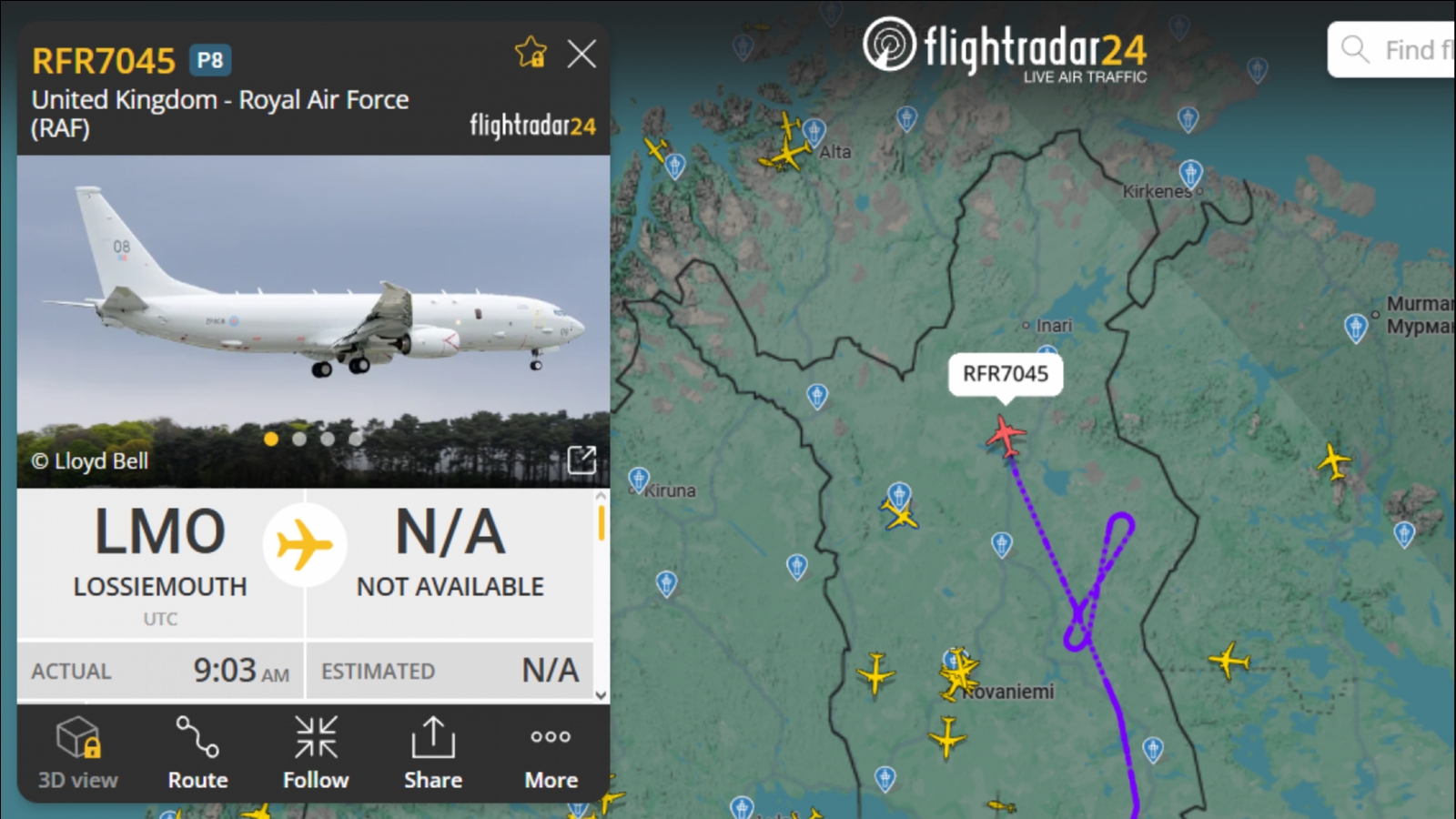This screenshot has width=1456, height=819.
Task: Click the Kirkenes airport marker
Action: (1190, 172)
